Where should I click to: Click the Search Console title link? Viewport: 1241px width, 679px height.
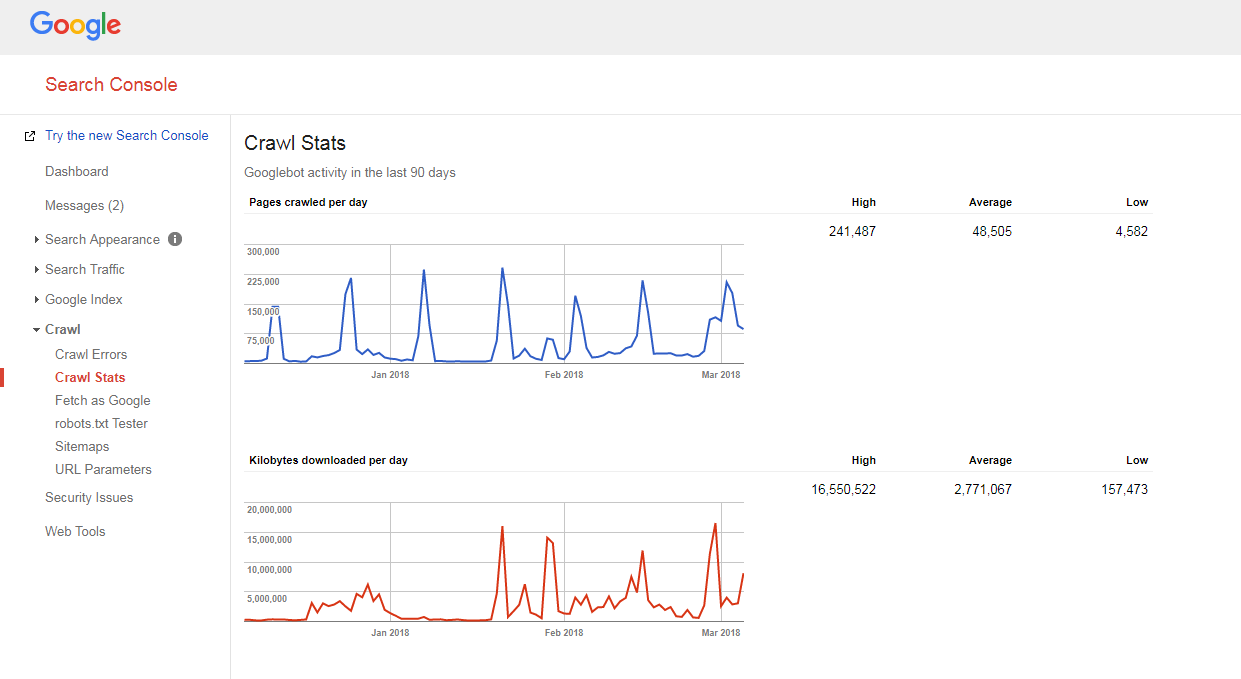(111, 85)
